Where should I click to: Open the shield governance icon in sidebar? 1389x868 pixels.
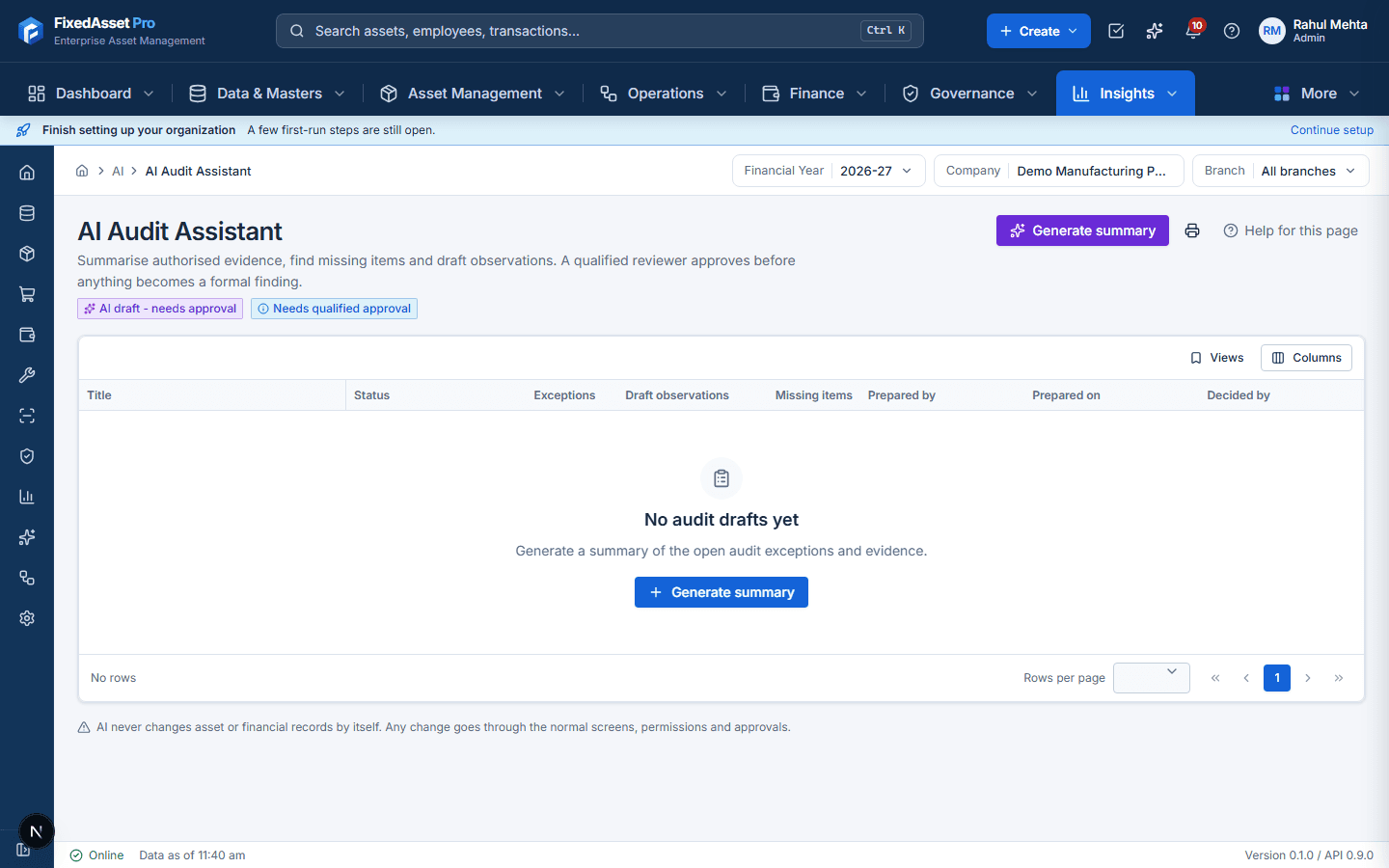(27, 456)
